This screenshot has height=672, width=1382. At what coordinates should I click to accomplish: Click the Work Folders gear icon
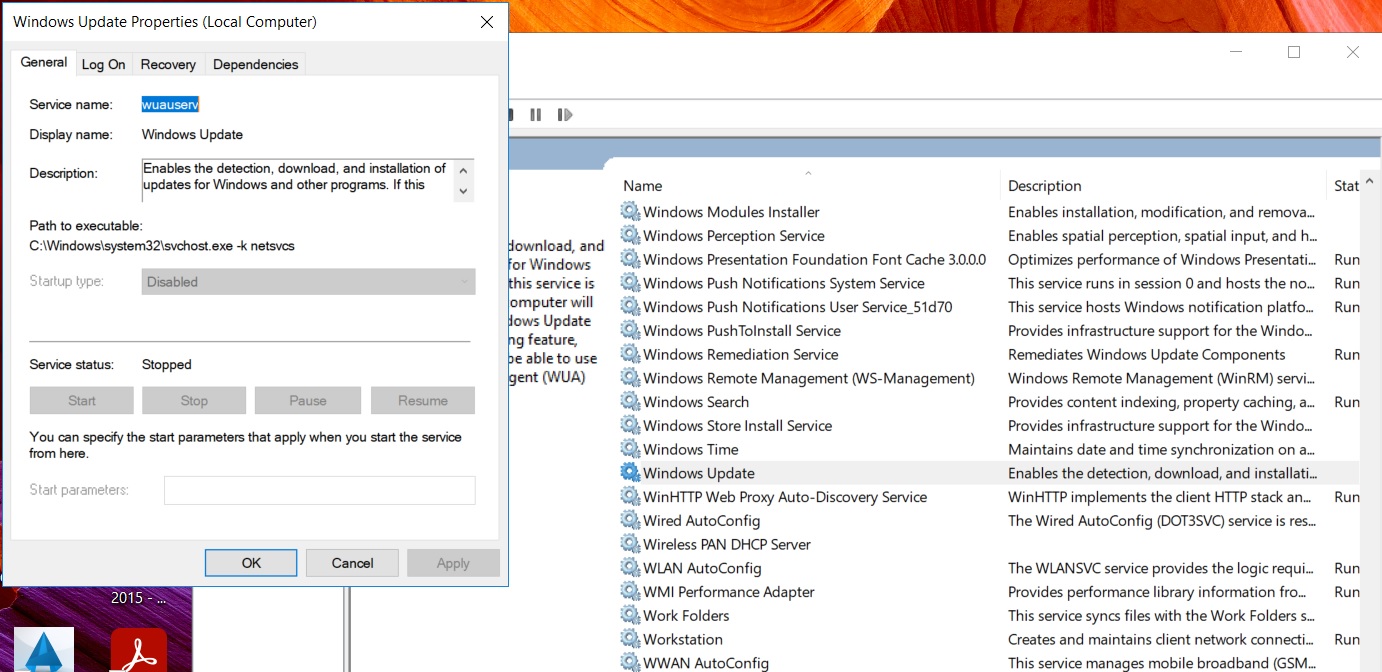click(630, 615)
